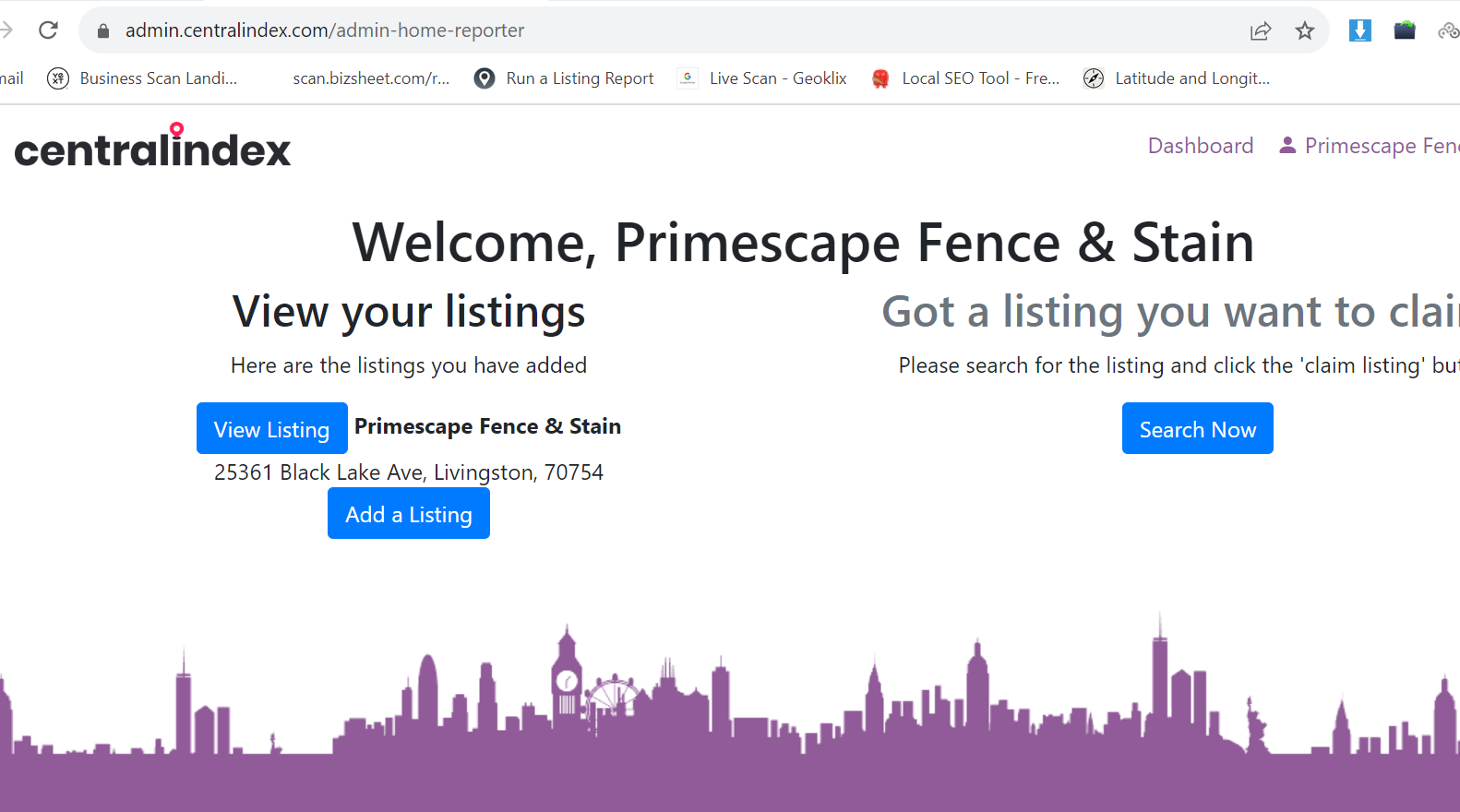Open the Latitude and Longitude bookmark
This screenshot has width=1460, height=812.
[x=1177, y=78]
